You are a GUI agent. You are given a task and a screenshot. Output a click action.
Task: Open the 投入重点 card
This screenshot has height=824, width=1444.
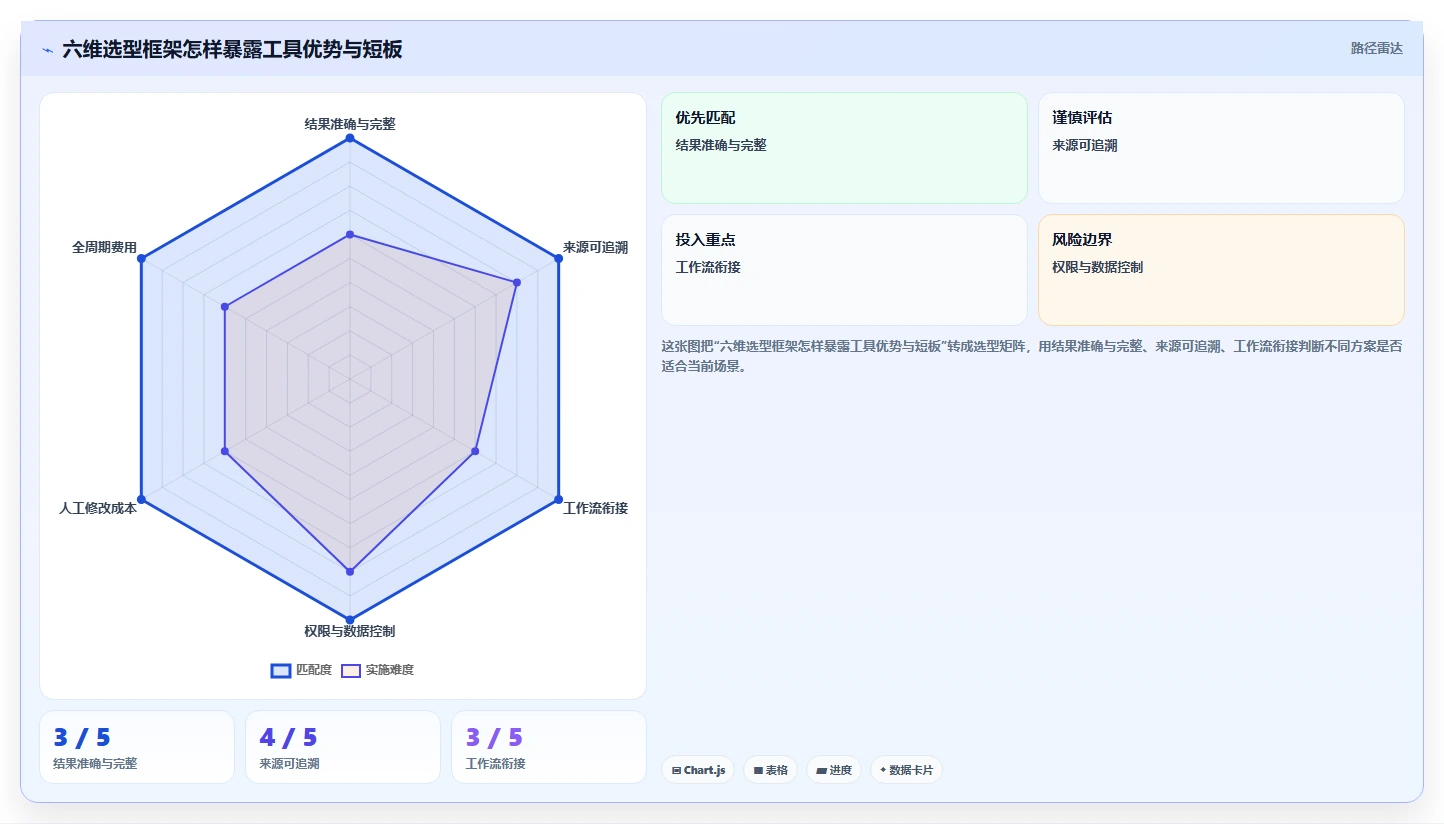(x=844, y=270)
